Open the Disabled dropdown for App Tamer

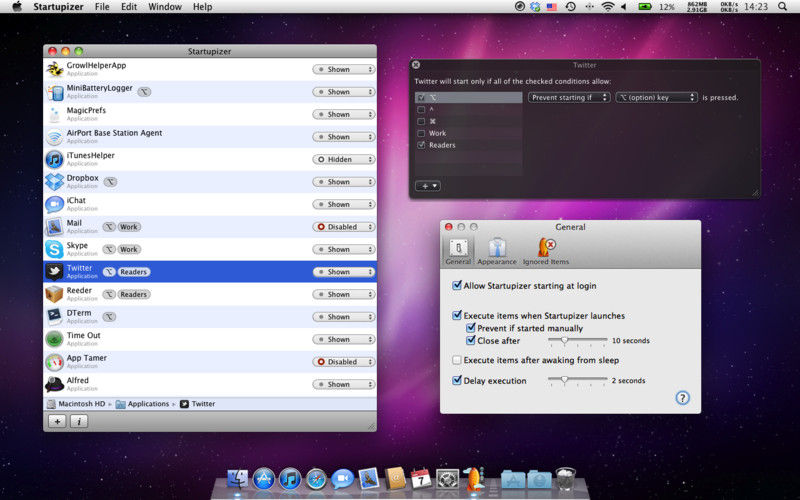pyautogui.click(x=344, y=362)
